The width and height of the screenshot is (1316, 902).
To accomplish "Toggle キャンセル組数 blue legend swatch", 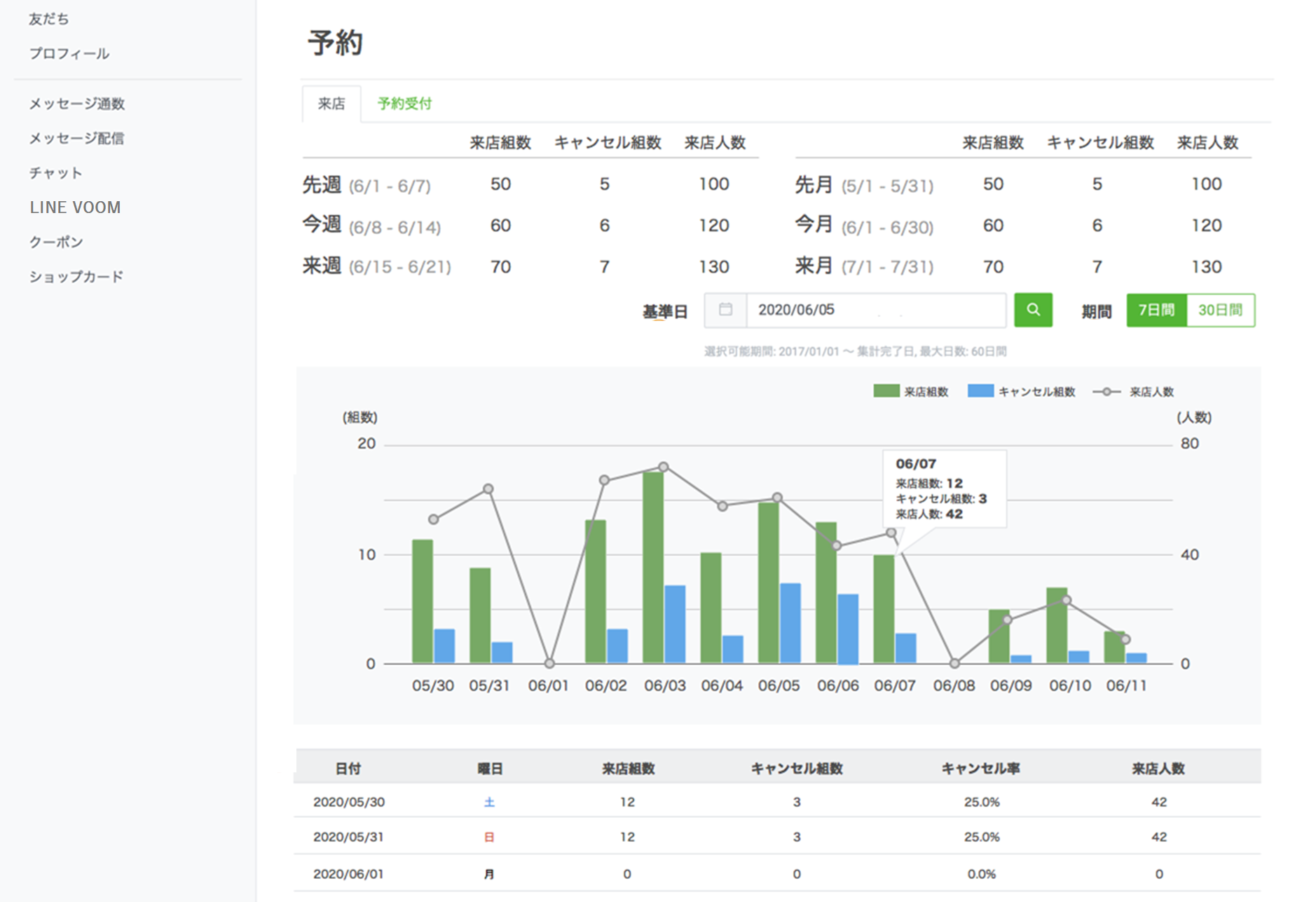I will pyautogui.click(x=980, y=391).
